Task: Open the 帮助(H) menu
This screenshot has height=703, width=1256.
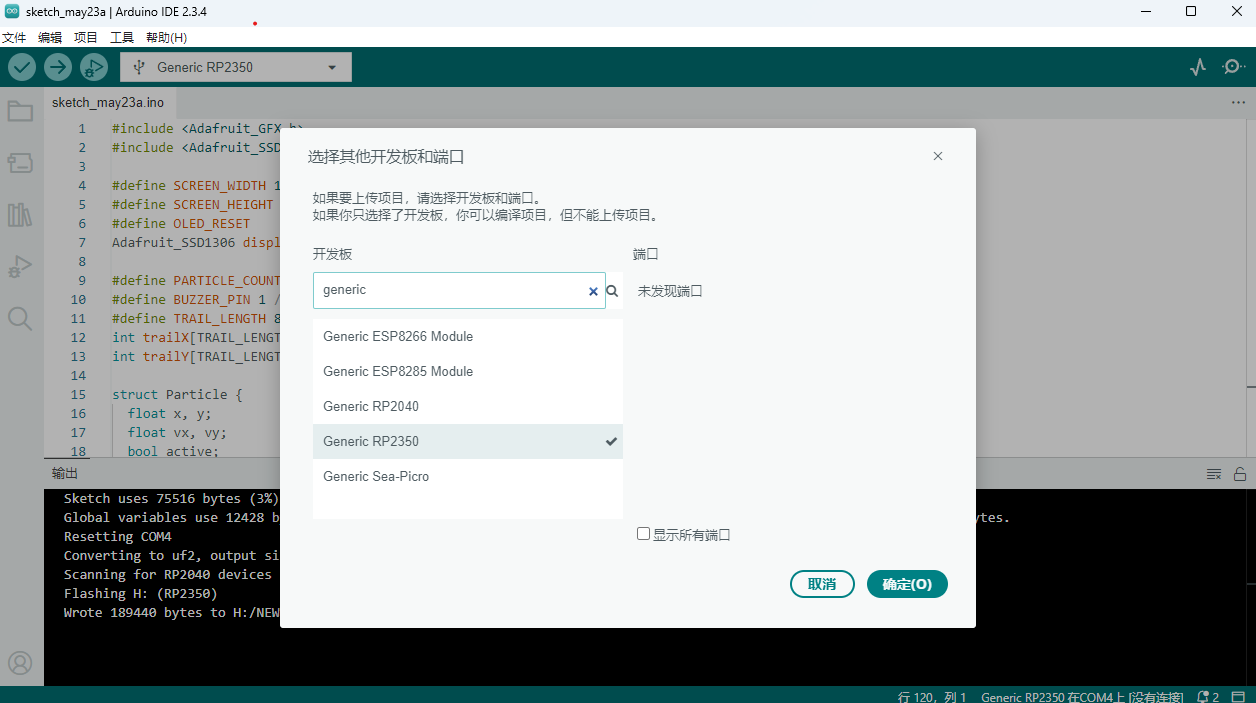Action: click(x=166, y=37)
